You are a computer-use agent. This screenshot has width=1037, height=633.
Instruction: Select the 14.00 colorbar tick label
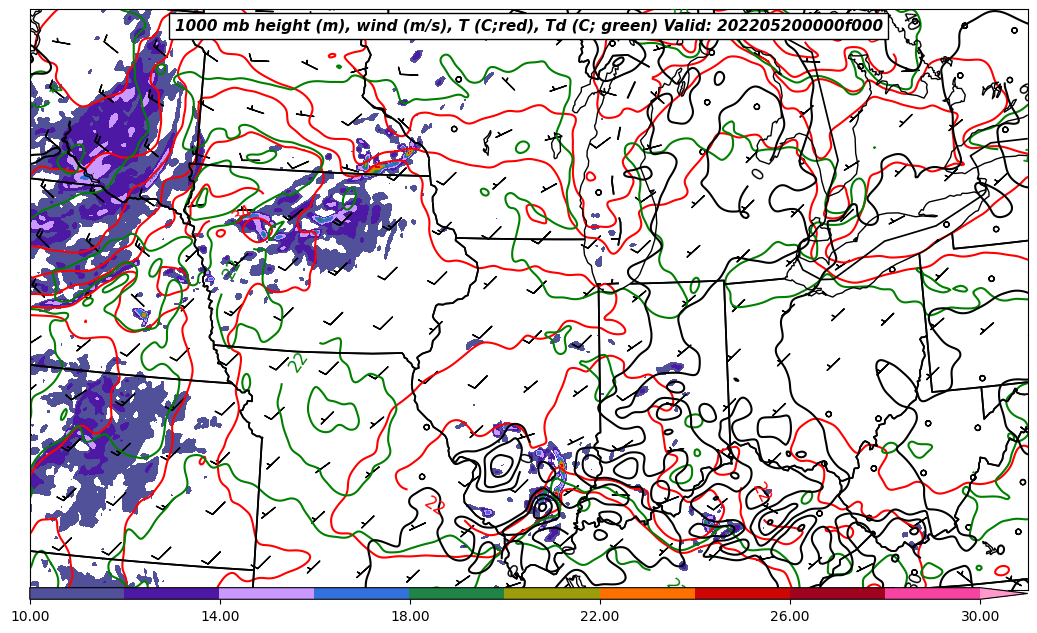[220, 616]
